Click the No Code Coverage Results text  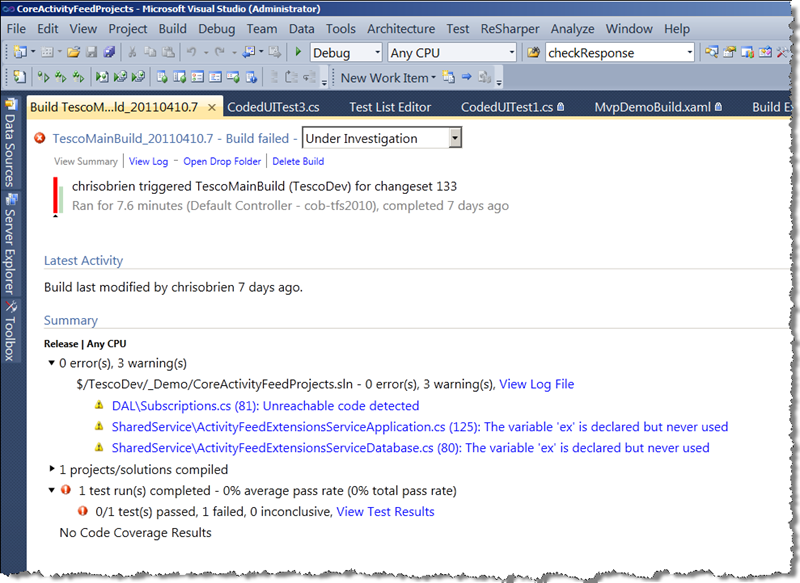[x=135, y=532]
